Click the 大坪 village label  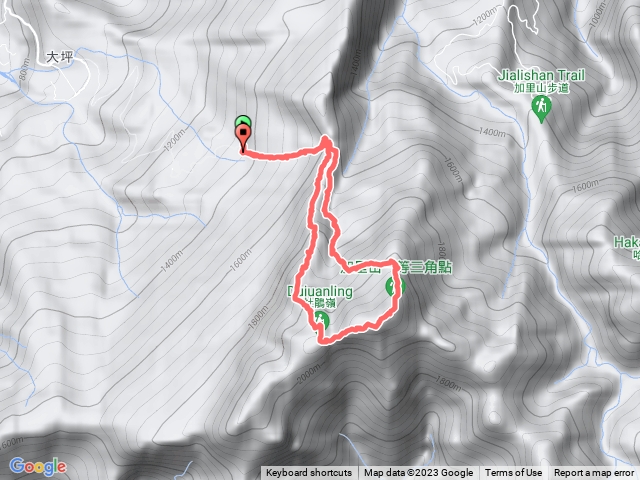[x=60, y=57]
